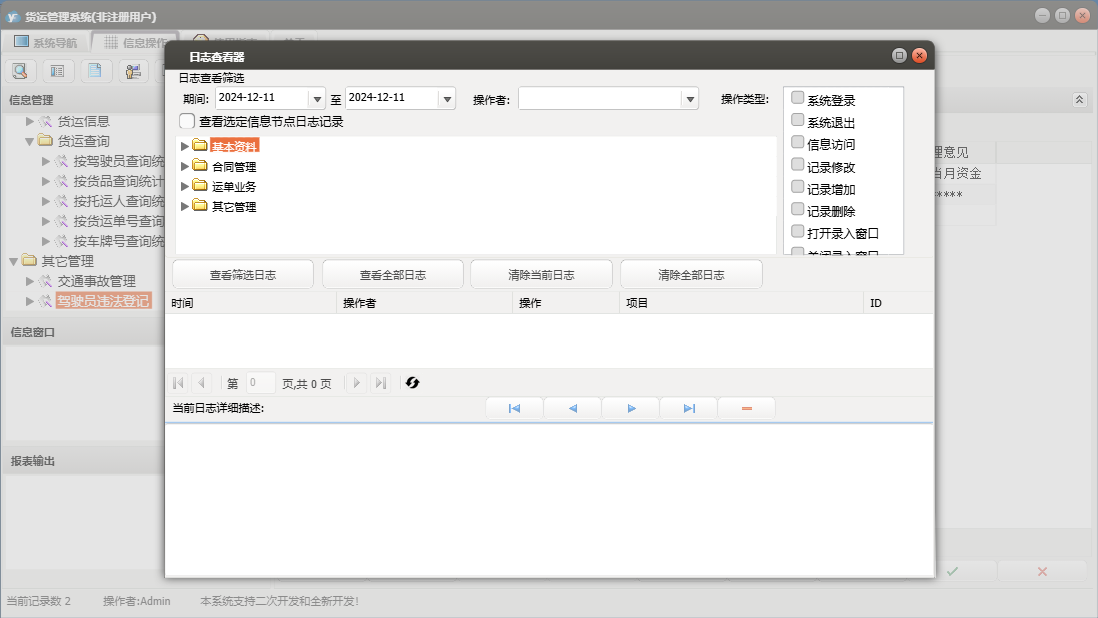The height and width of the screenshot is (618, 1098).
Task: Click the 时间 column header
Action: (182, 303)
